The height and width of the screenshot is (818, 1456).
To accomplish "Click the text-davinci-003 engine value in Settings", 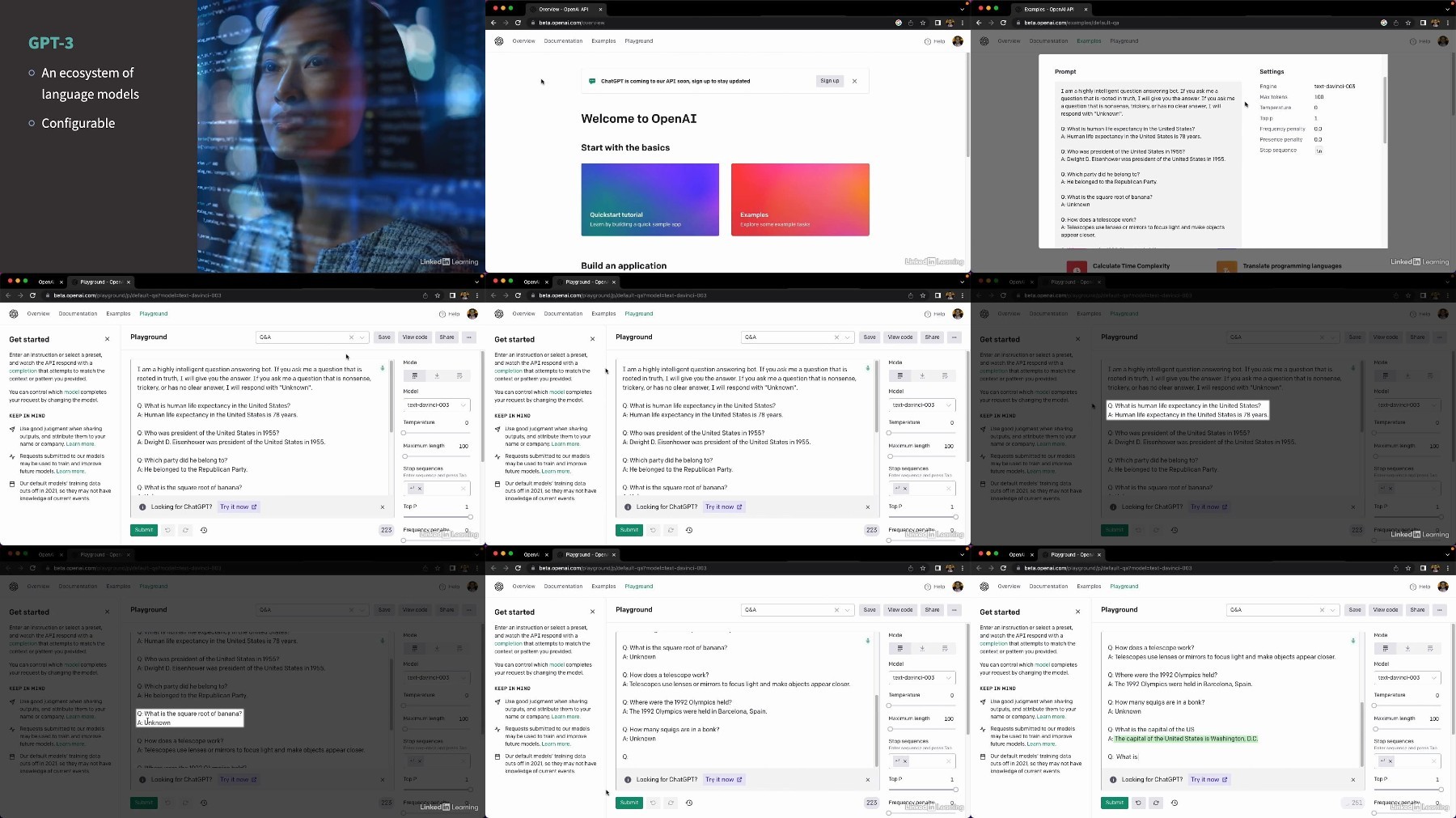I will [x=1334, y=87].
